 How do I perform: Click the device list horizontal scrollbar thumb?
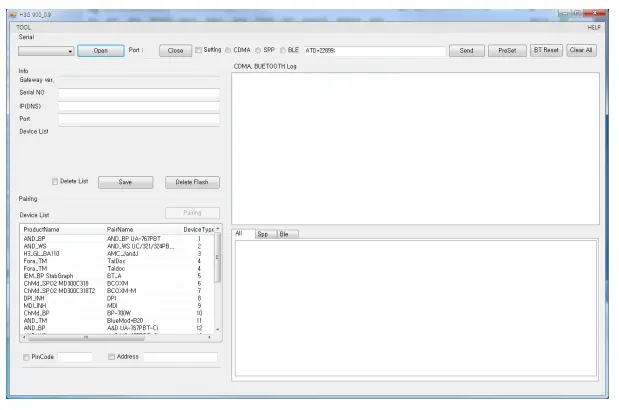(x=86, y=337)
